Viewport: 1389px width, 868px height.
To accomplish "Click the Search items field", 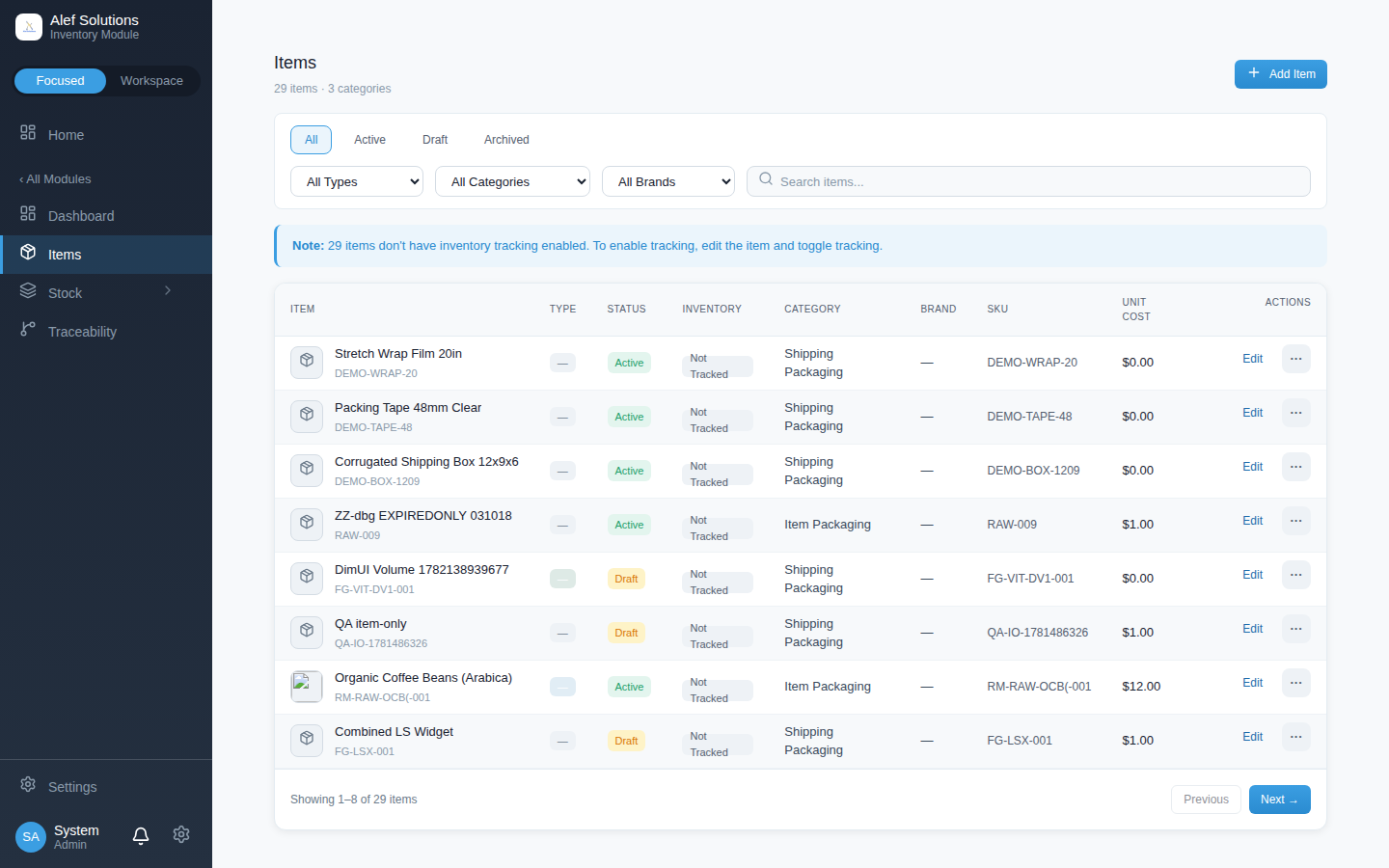I will tap(1028, 181).
